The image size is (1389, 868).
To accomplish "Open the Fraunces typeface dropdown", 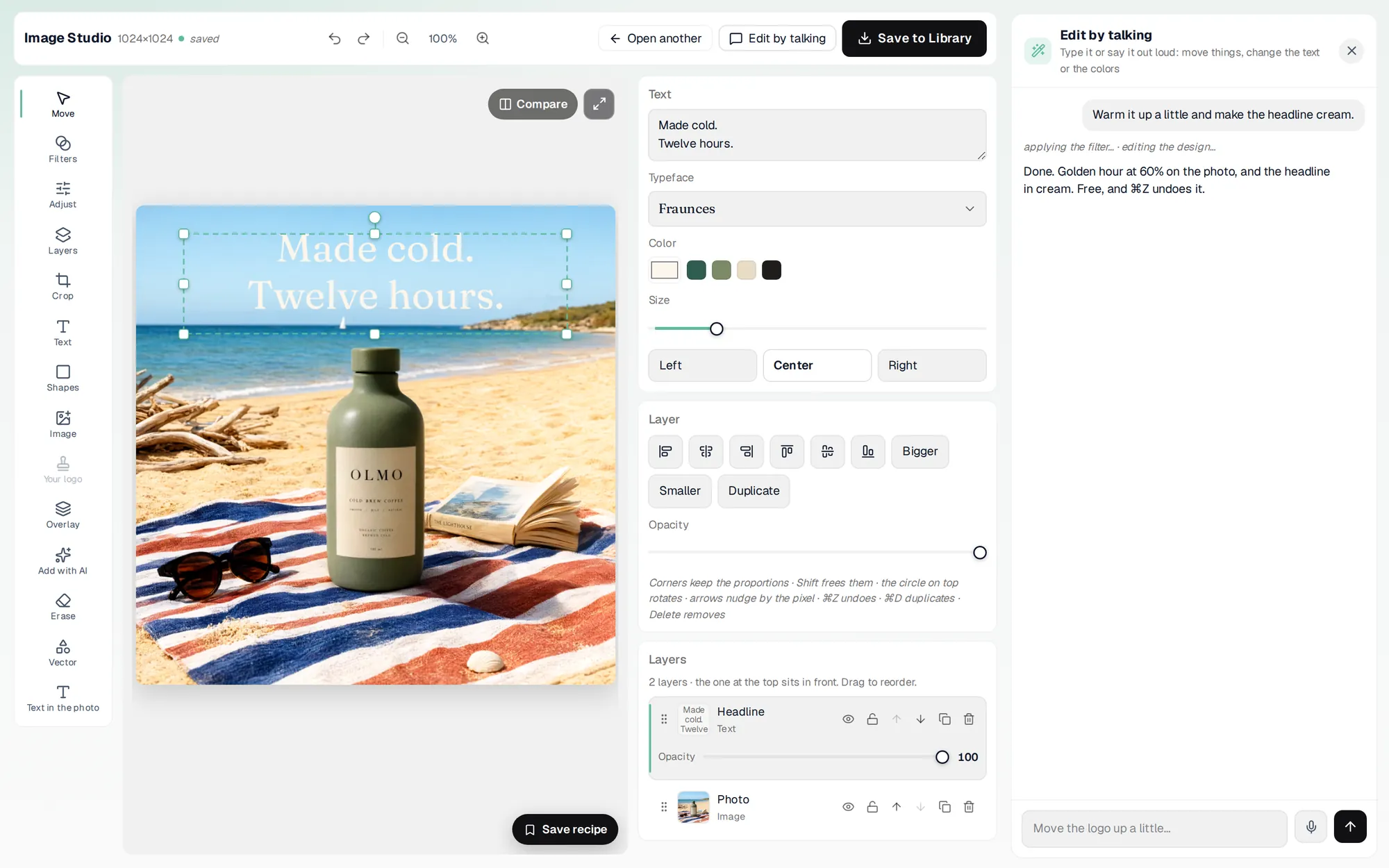I will pyautogui.click(x=817, y=208).
